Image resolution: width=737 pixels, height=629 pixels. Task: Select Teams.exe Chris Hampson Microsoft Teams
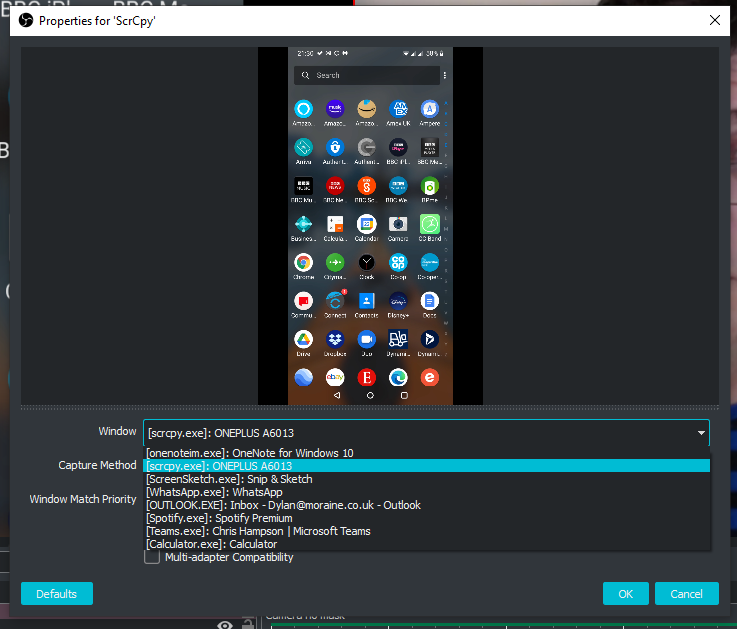click(x=426, y=531)
